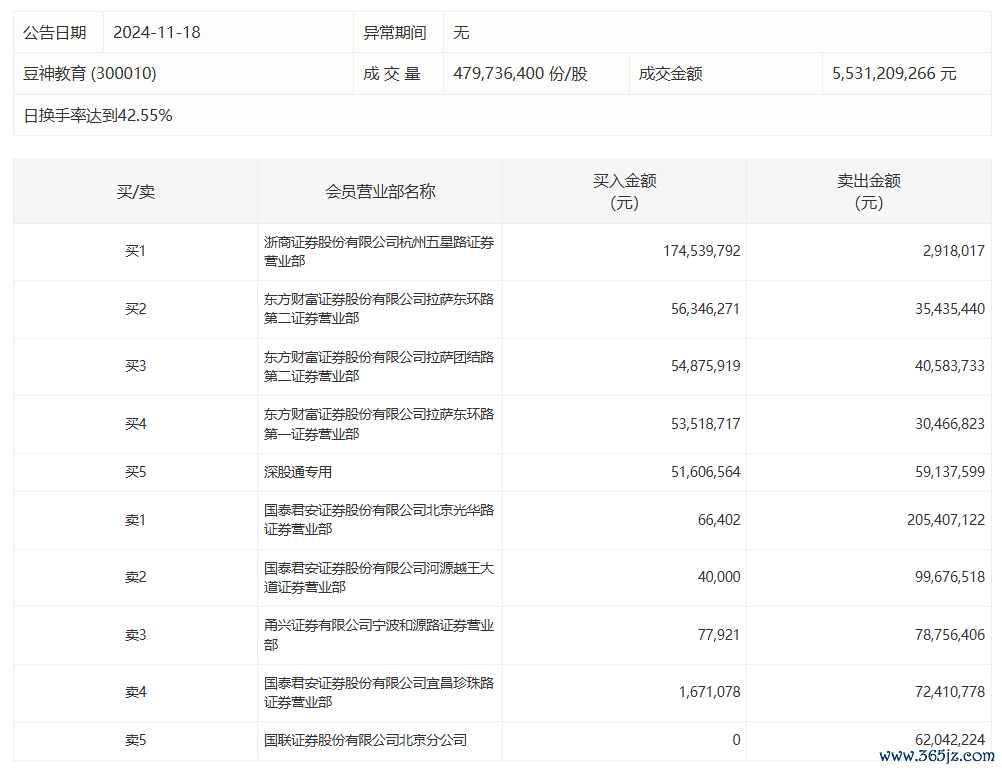1002x771 pixels.
Task: Click the 成交金额 label cell
Action: coord(670,73)
